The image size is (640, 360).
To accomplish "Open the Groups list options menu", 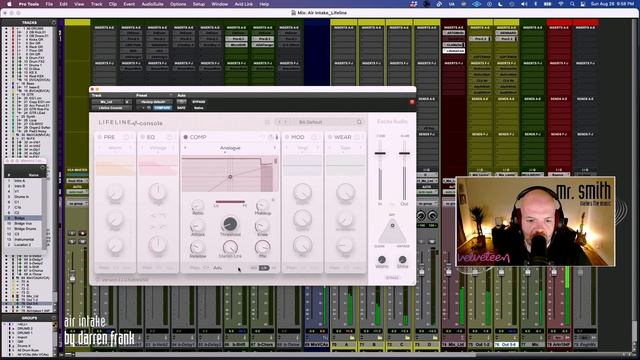I will pyautogui.click(x=53, y=318).
